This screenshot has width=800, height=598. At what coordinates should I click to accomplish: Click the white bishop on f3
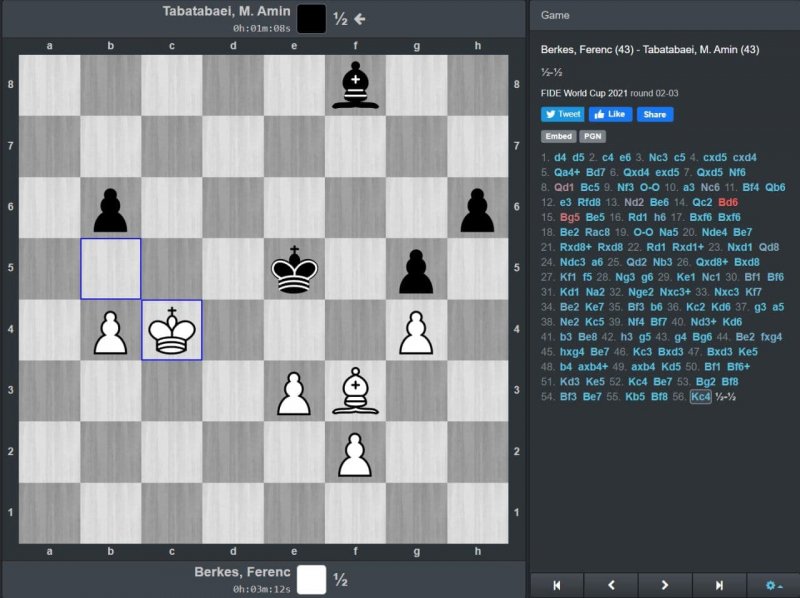click(x=355, y=390)
